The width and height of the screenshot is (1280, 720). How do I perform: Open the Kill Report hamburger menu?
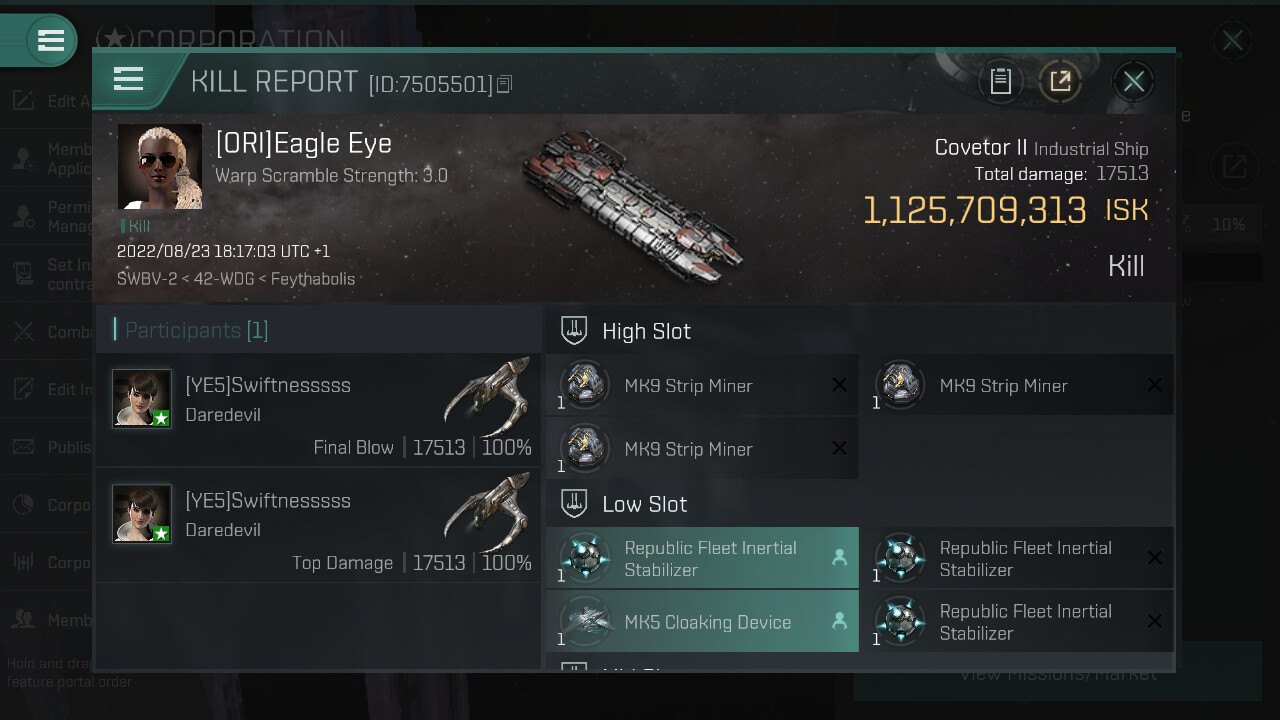[129, 79]
